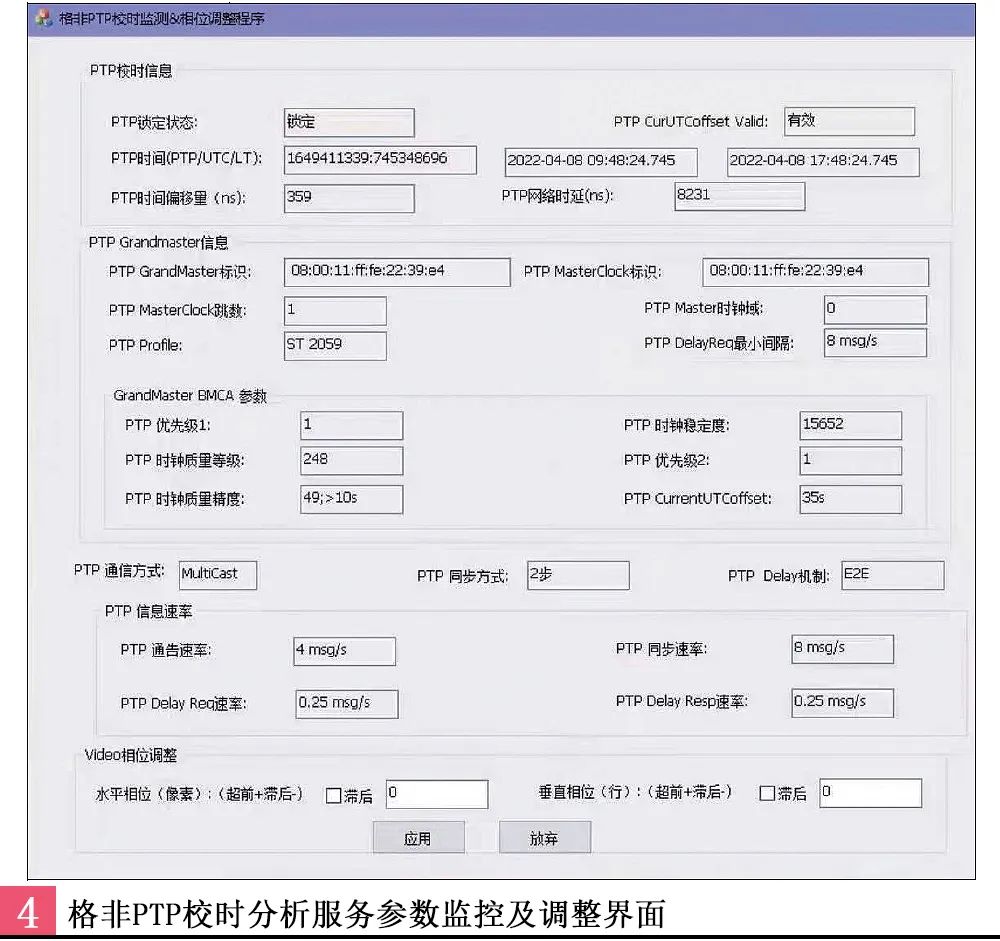Select the PTP 通告速率 field showing 4 msg/s
Viewport: 1000px width, 941px height.
345,650
